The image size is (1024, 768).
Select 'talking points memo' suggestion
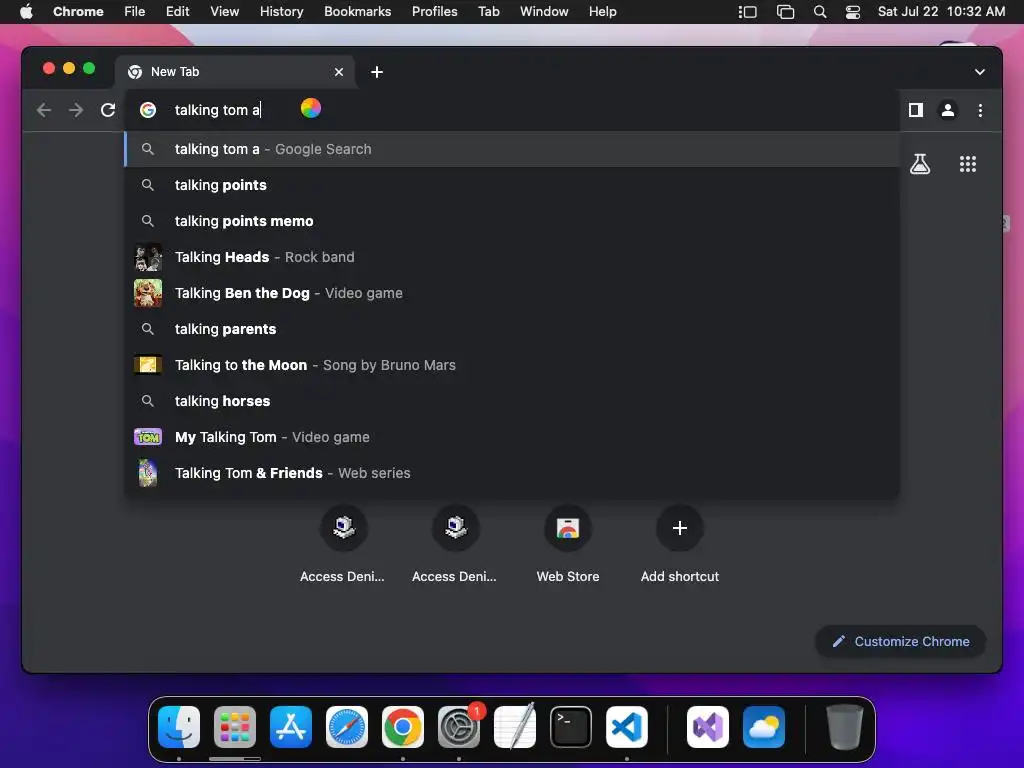click(512, 221)
